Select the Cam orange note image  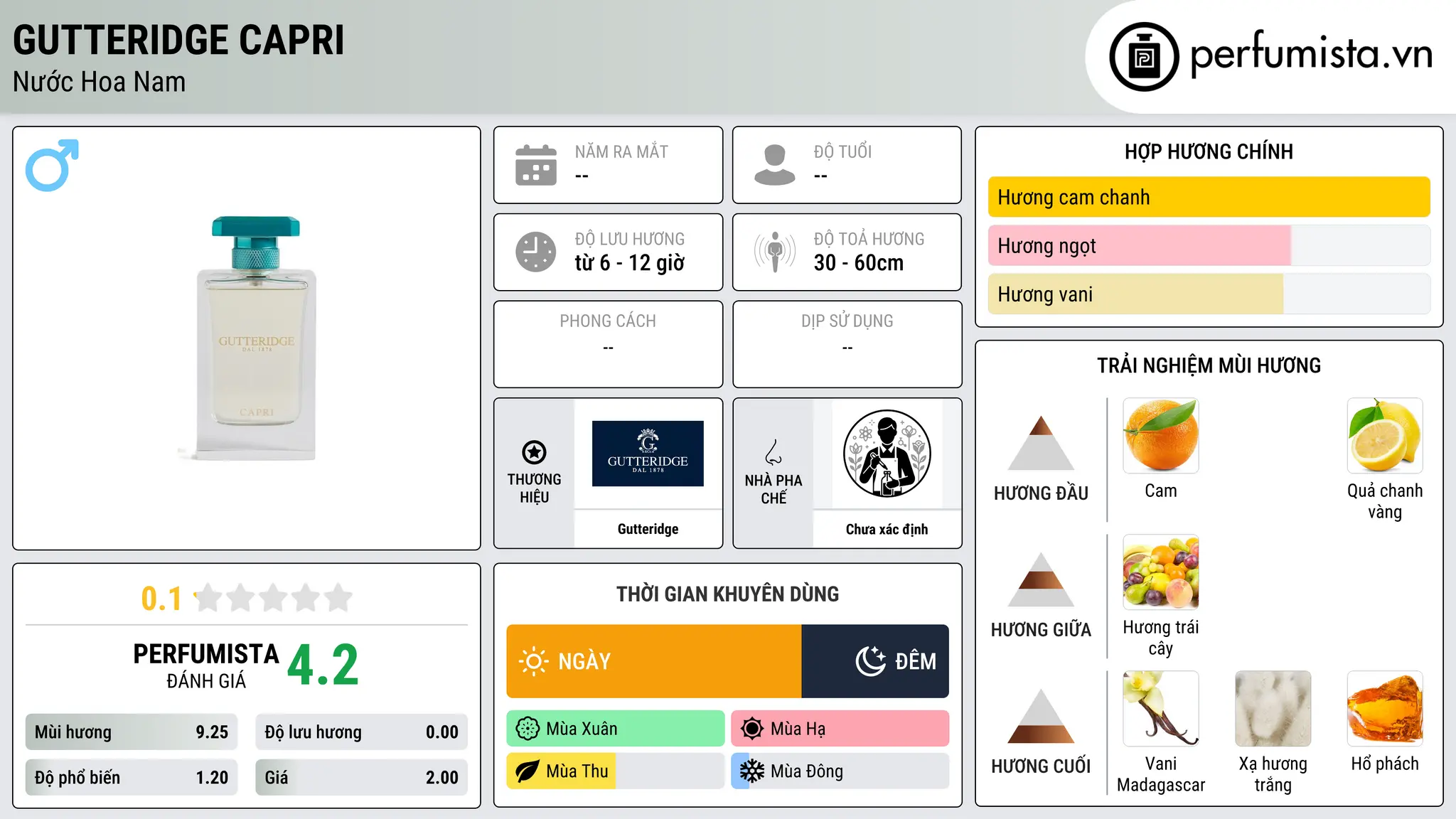1161,436
